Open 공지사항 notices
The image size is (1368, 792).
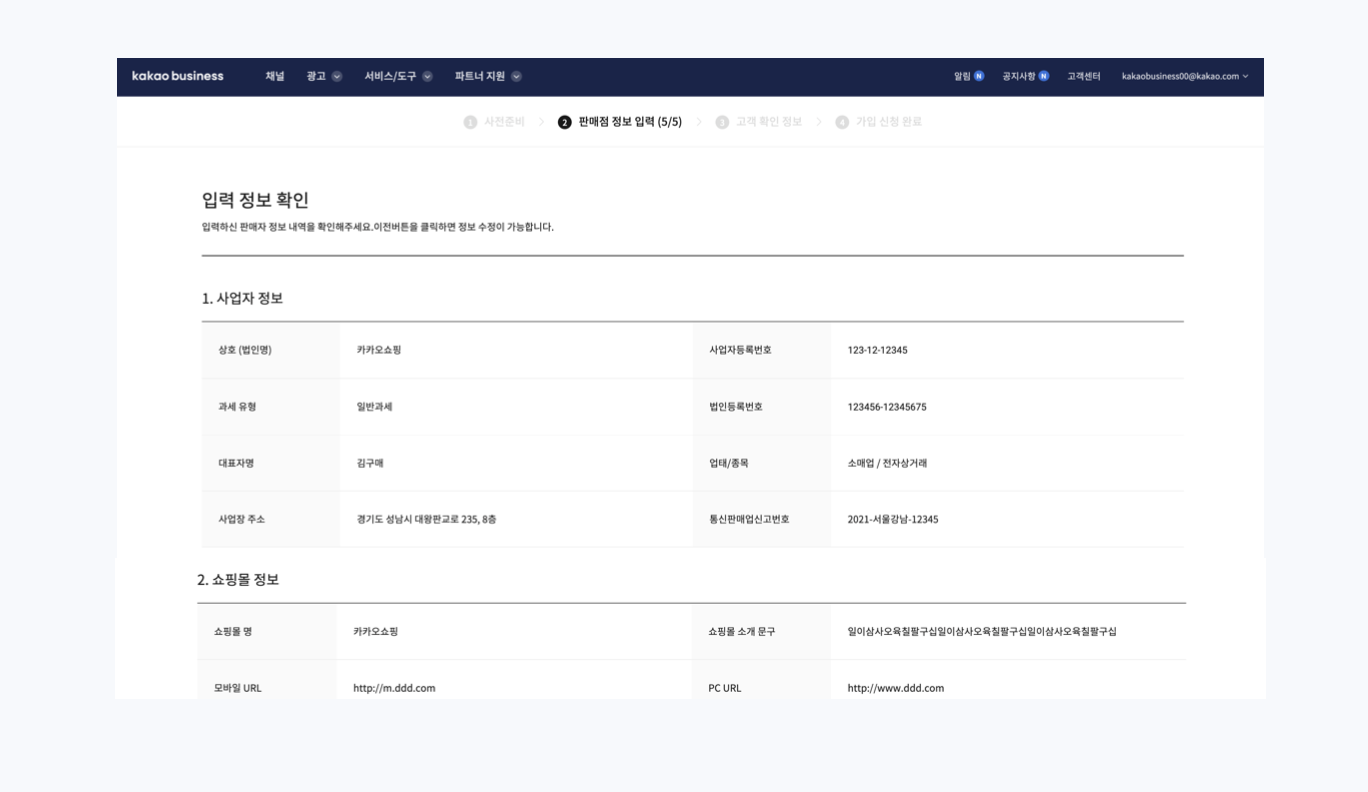[x=1019, y=76]
